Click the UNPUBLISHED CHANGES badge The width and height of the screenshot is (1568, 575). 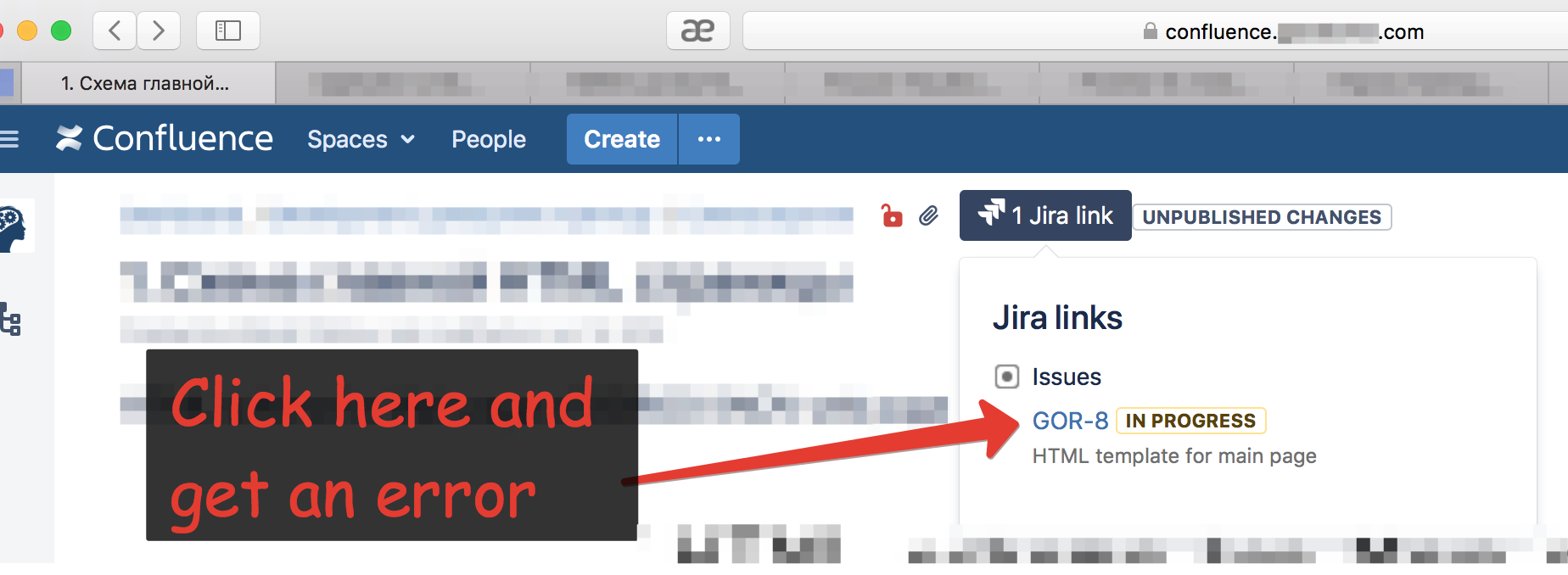pos(1262,217)
